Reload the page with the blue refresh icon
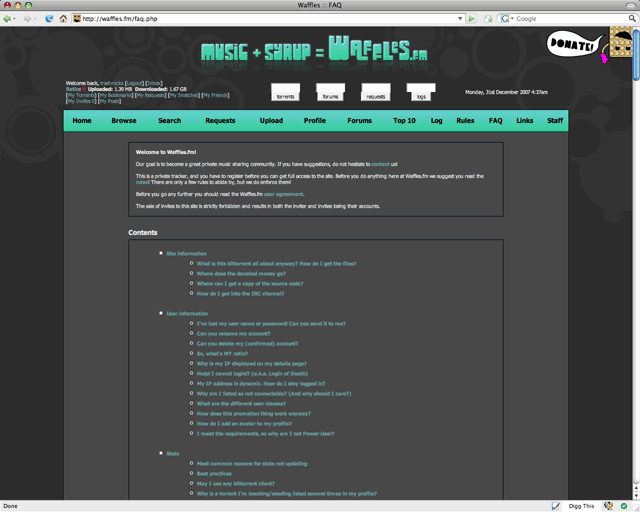 [x=49, y=19]
